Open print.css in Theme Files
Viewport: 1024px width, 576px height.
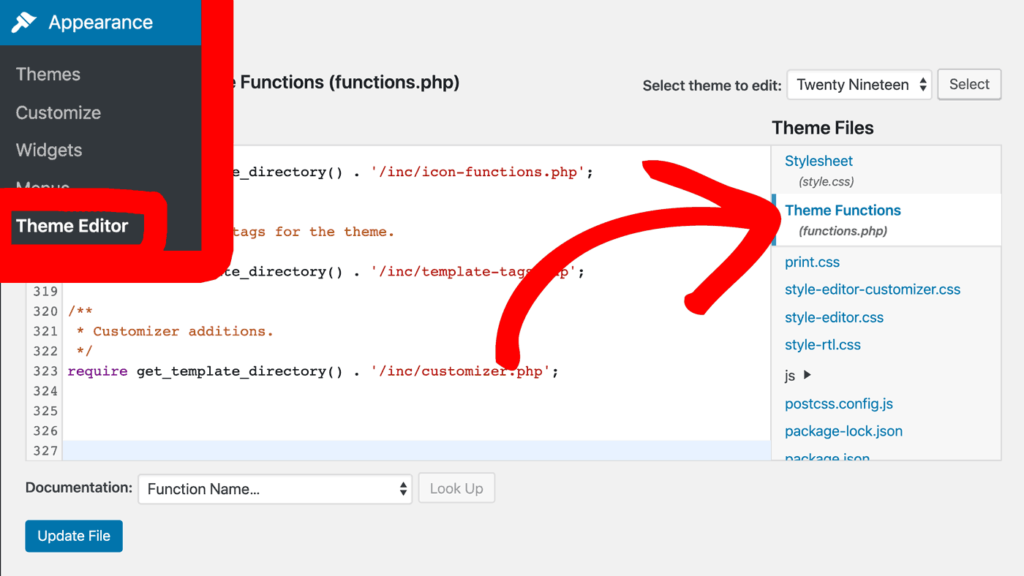tap(812, 262)
